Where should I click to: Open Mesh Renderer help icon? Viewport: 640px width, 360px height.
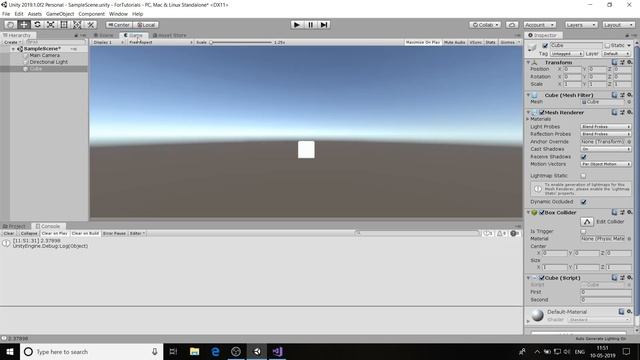click(x=614, y=112)
